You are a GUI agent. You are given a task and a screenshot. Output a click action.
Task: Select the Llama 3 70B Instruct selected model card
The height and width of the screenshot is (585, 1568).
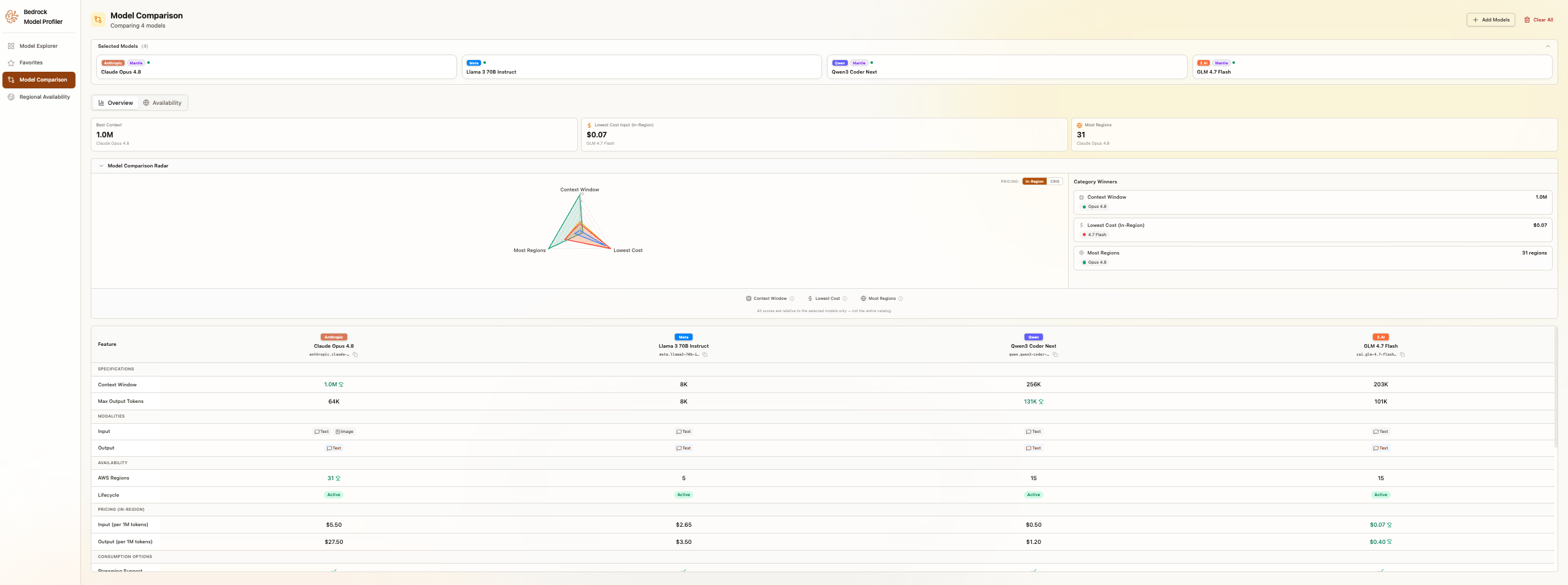[x=642, y=67]
